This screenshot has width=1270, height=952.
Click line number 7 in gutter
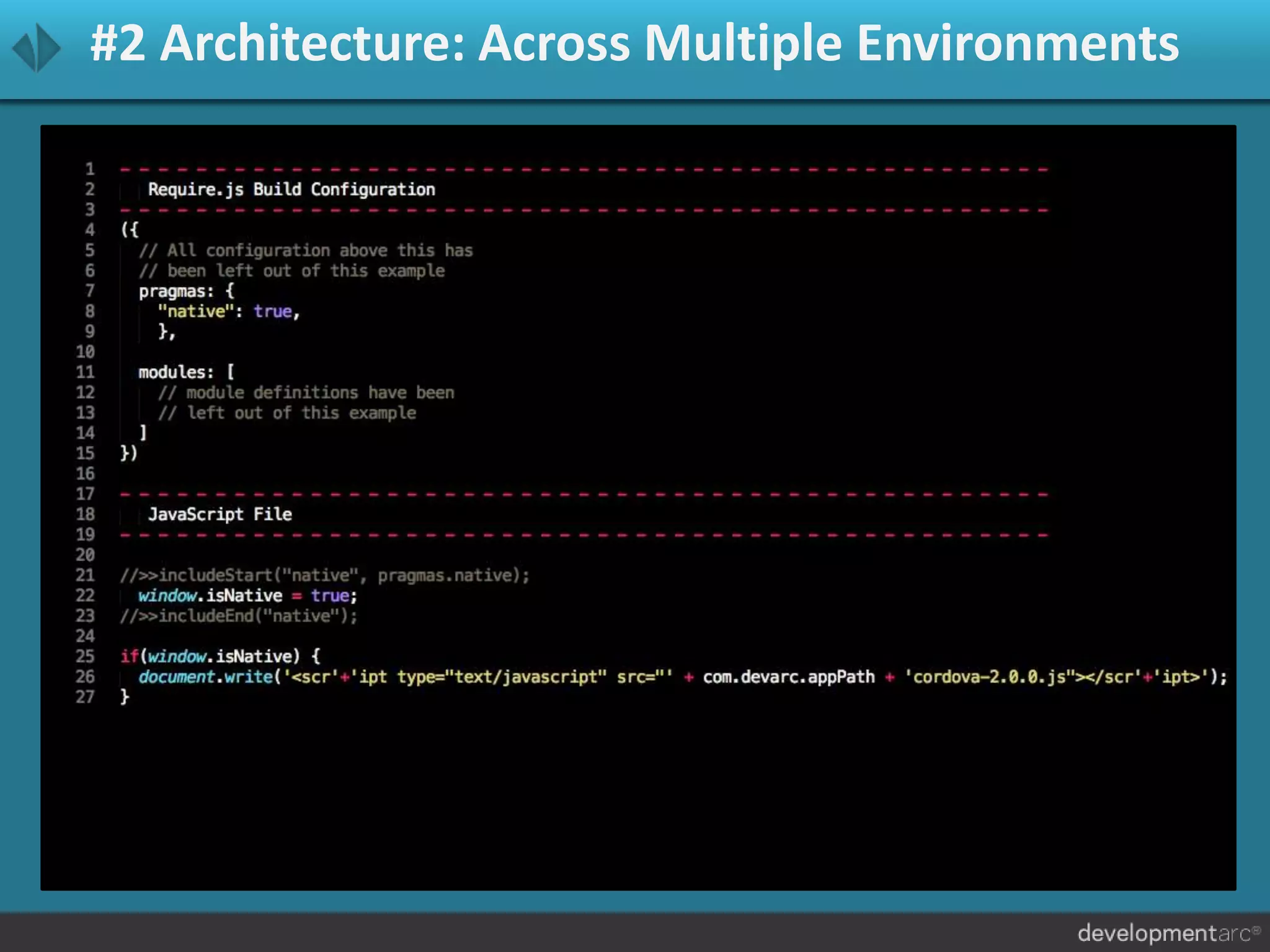coord(89,291)
